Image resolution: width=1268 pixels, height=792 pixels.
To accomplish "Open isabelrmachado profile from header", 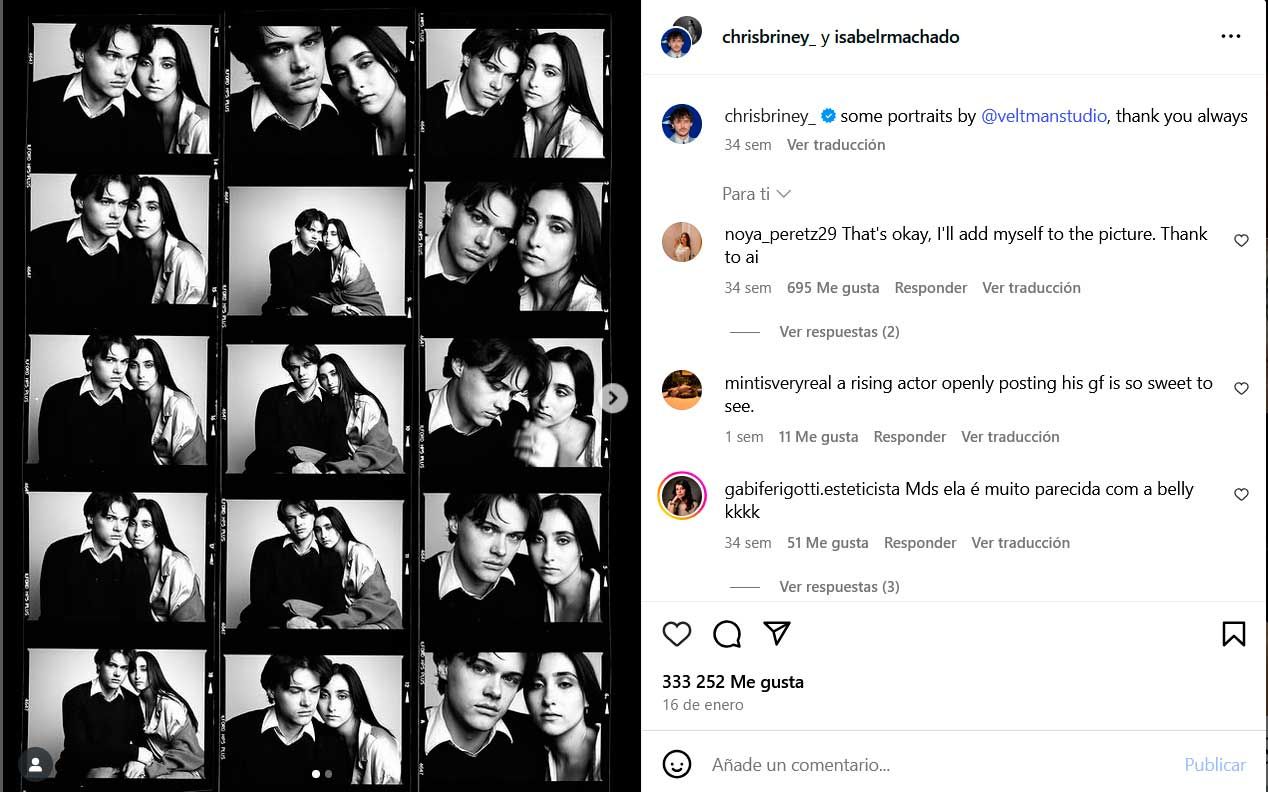I will [897, 37].
